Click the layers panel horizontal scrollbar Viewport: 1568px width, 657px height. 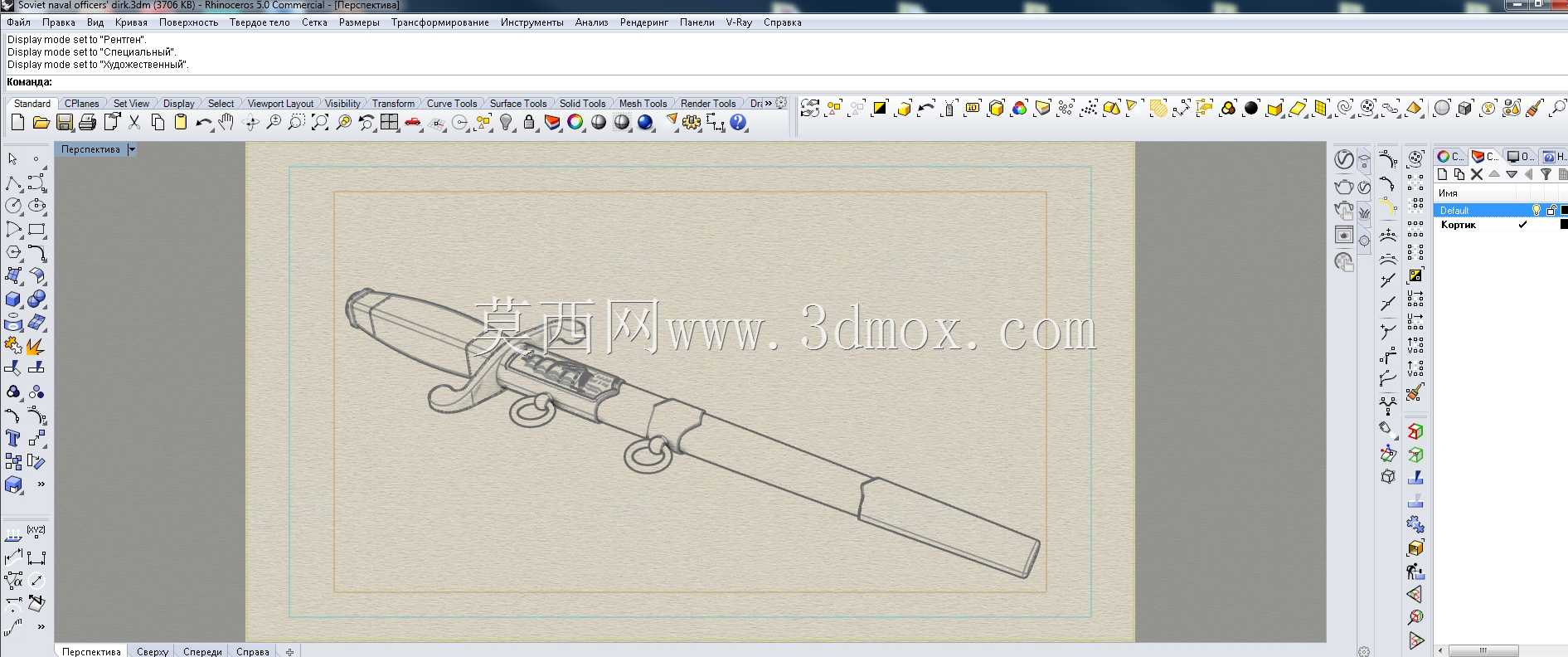[1483, 650]
